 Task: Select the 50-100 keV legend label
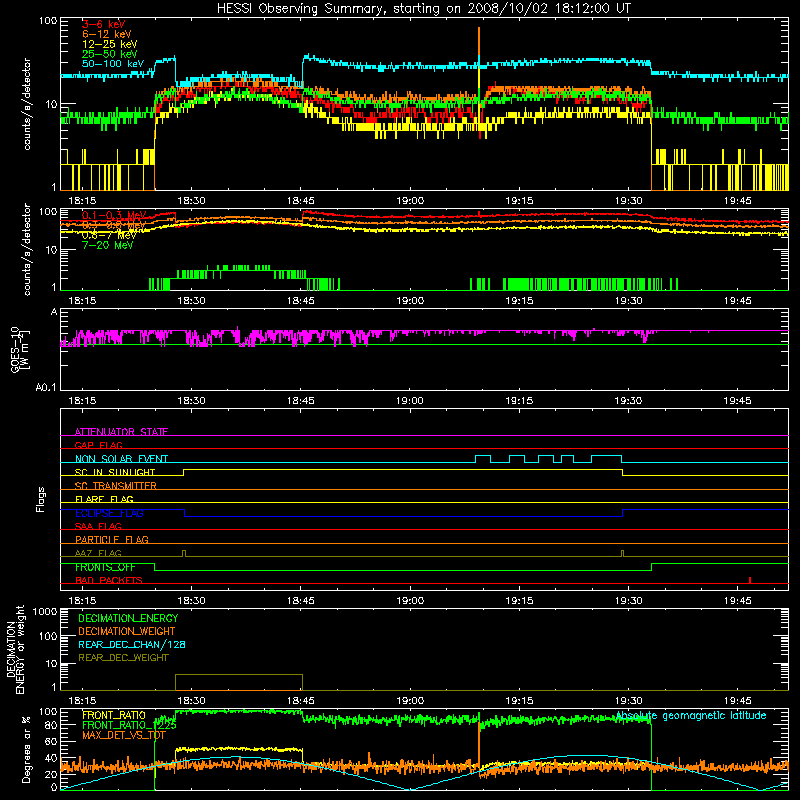pos(113,64)
